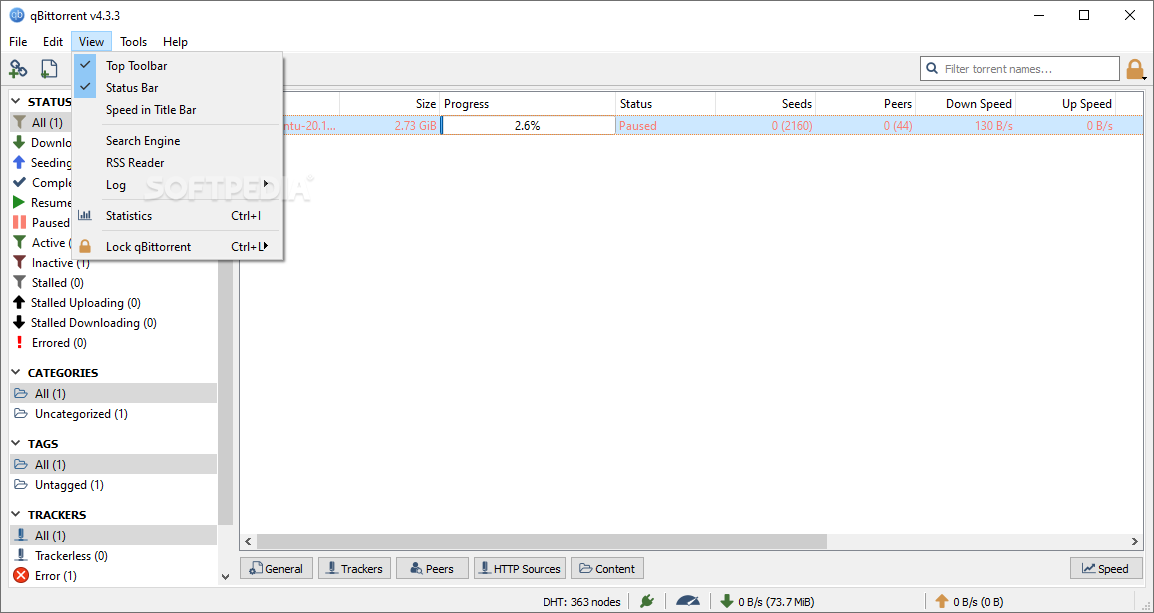
Task: Sort by the Seeds column header
Action: (765, 104)
